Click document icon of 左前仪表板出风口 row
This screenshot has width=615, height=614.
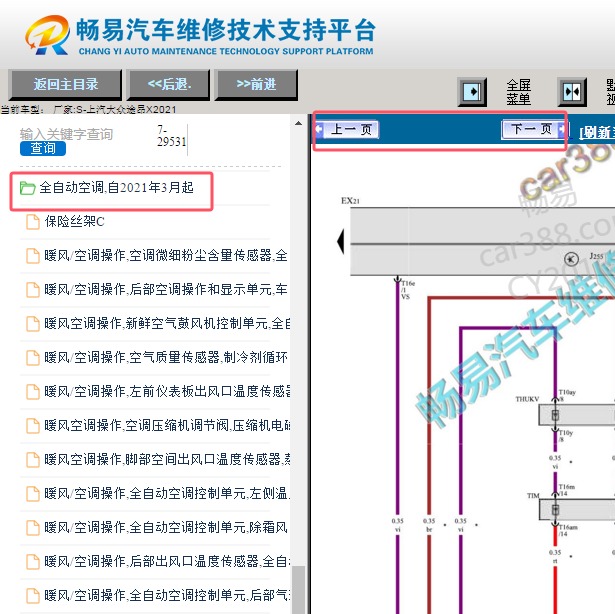pos(33,392)
